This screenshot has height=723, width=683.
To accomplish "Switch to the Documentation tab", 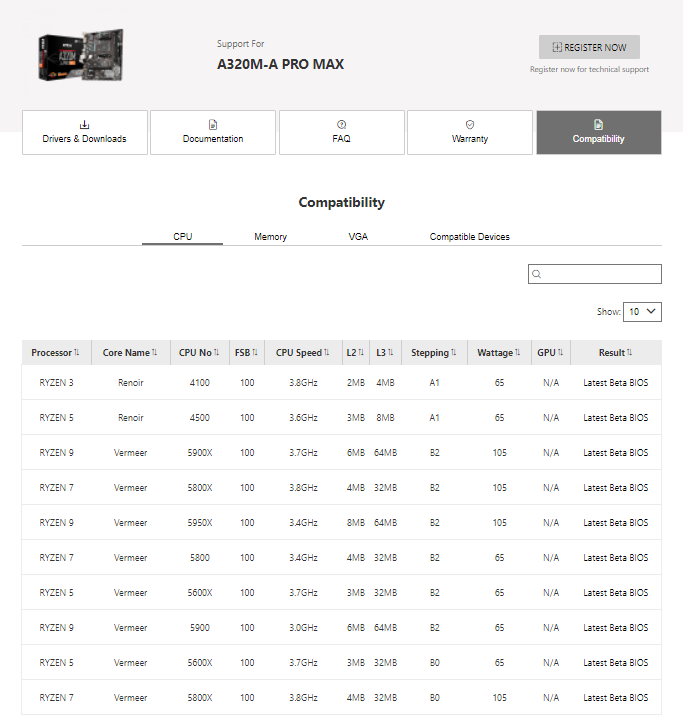I will coord(213,132).
